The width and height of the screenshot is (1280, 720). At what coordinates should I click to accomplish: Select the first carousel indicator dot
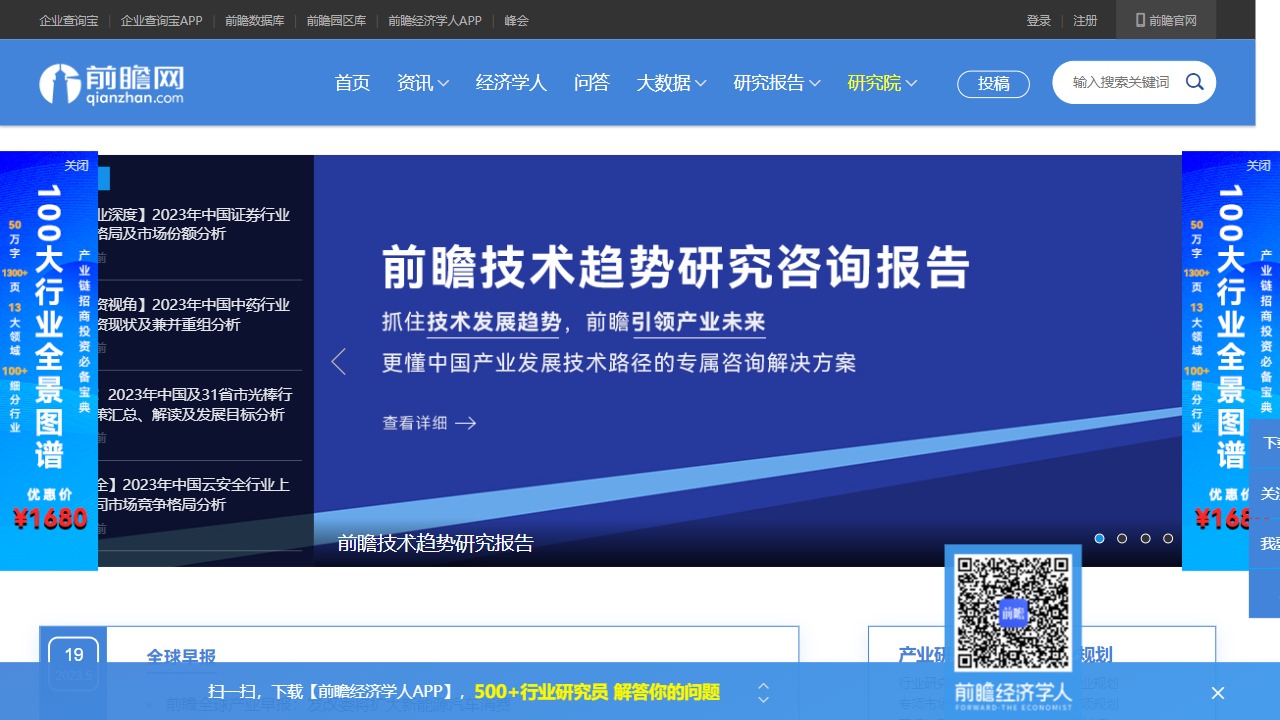1100,538
